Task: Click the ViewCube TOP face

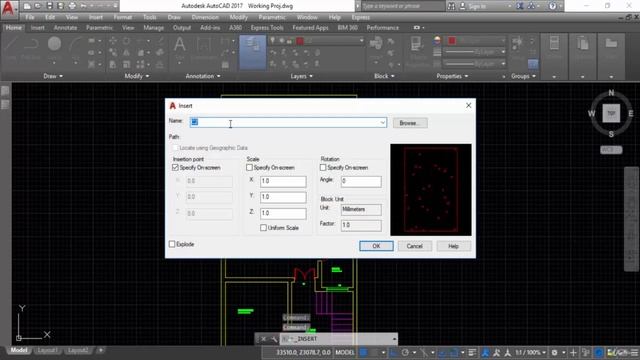Action: (611, 113)
